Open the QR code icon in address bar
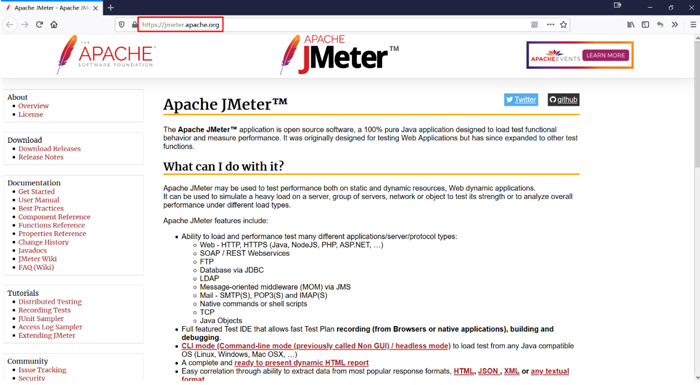 pyautogui.click(x=534, y=25)
